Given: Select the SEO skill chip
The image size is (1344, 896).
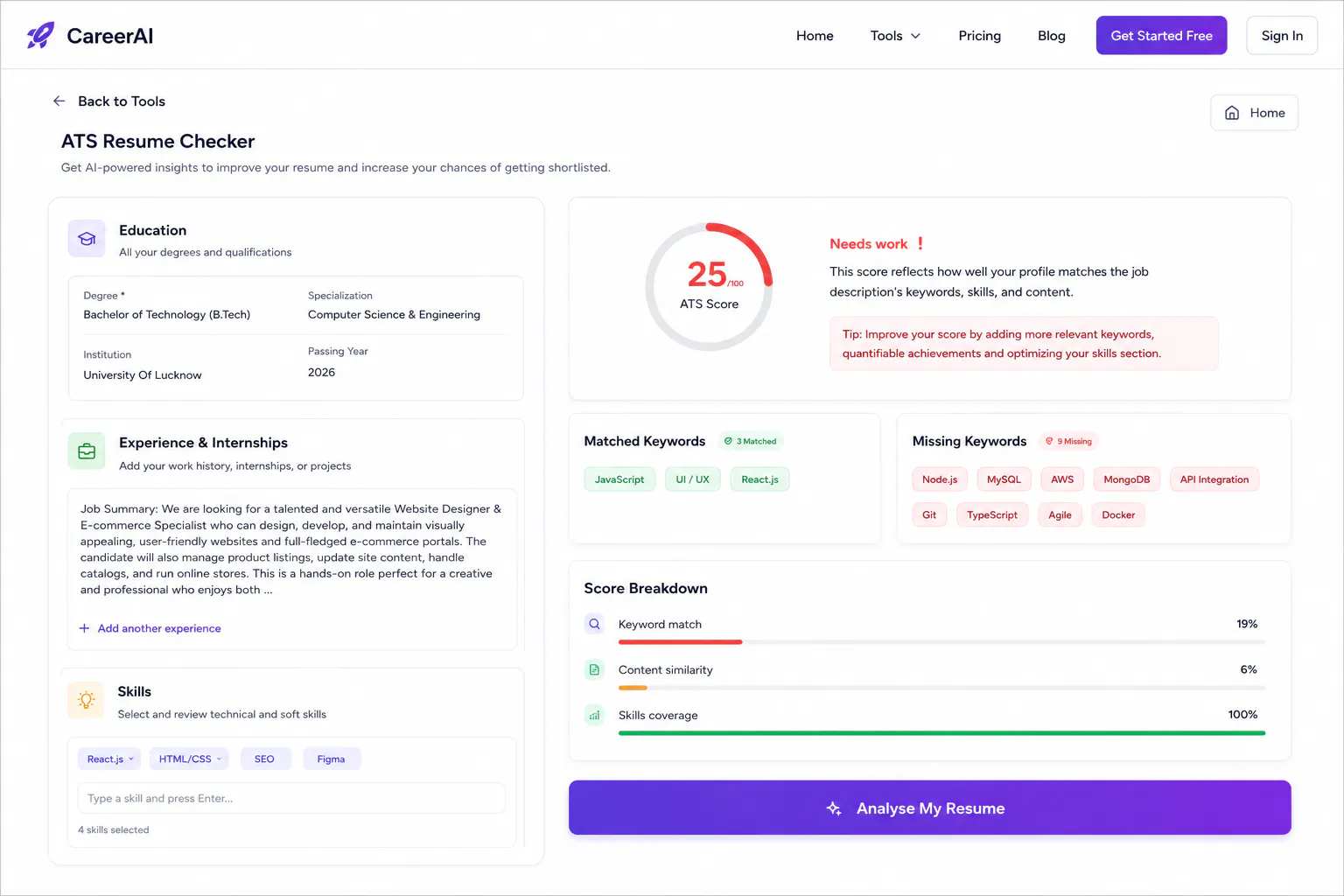Looking at the screenshot, I should coord(264,759).
